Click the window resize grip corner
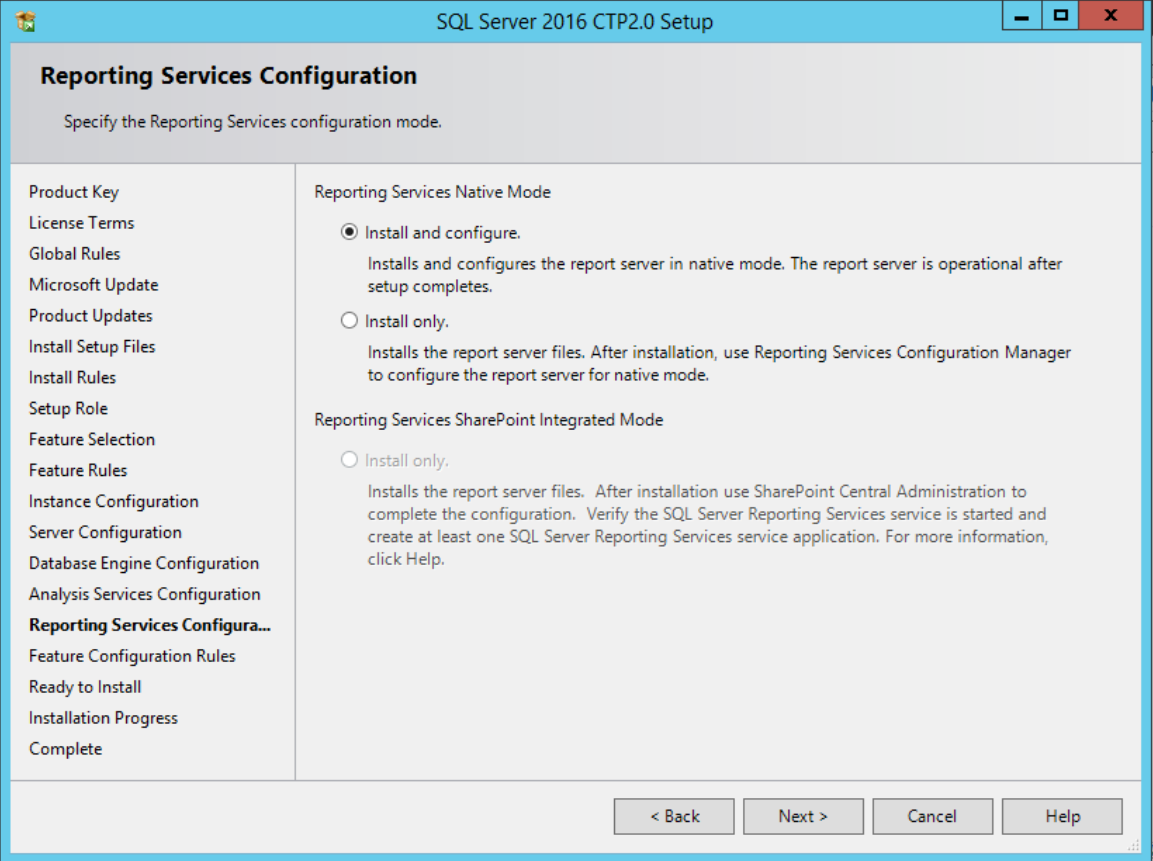Screen dimensions: 1153x861 click(x=1134, y=846)
